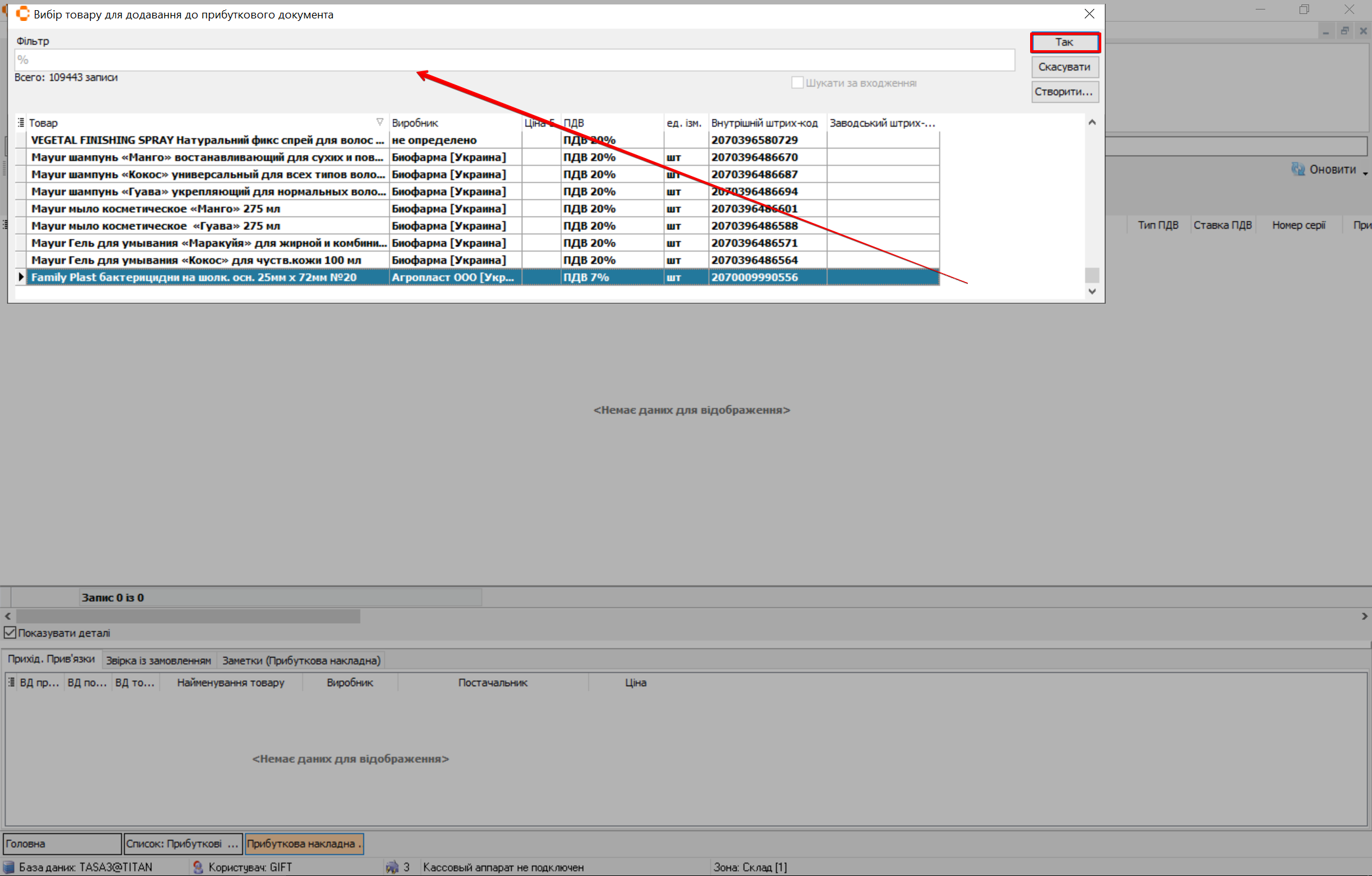This screenshot has width=1372, height=876.
Task: Click the filter funnel in Товар header
Action: point(379,122)
